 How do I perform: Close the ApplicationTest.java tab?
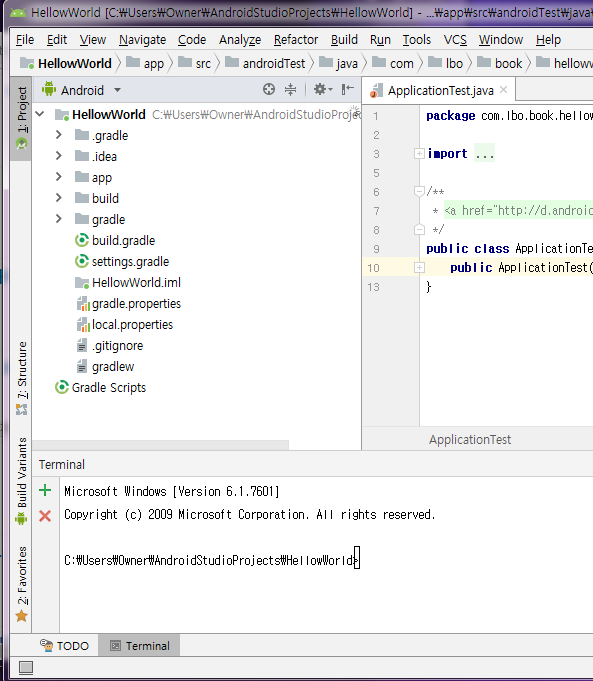(504, 89)
